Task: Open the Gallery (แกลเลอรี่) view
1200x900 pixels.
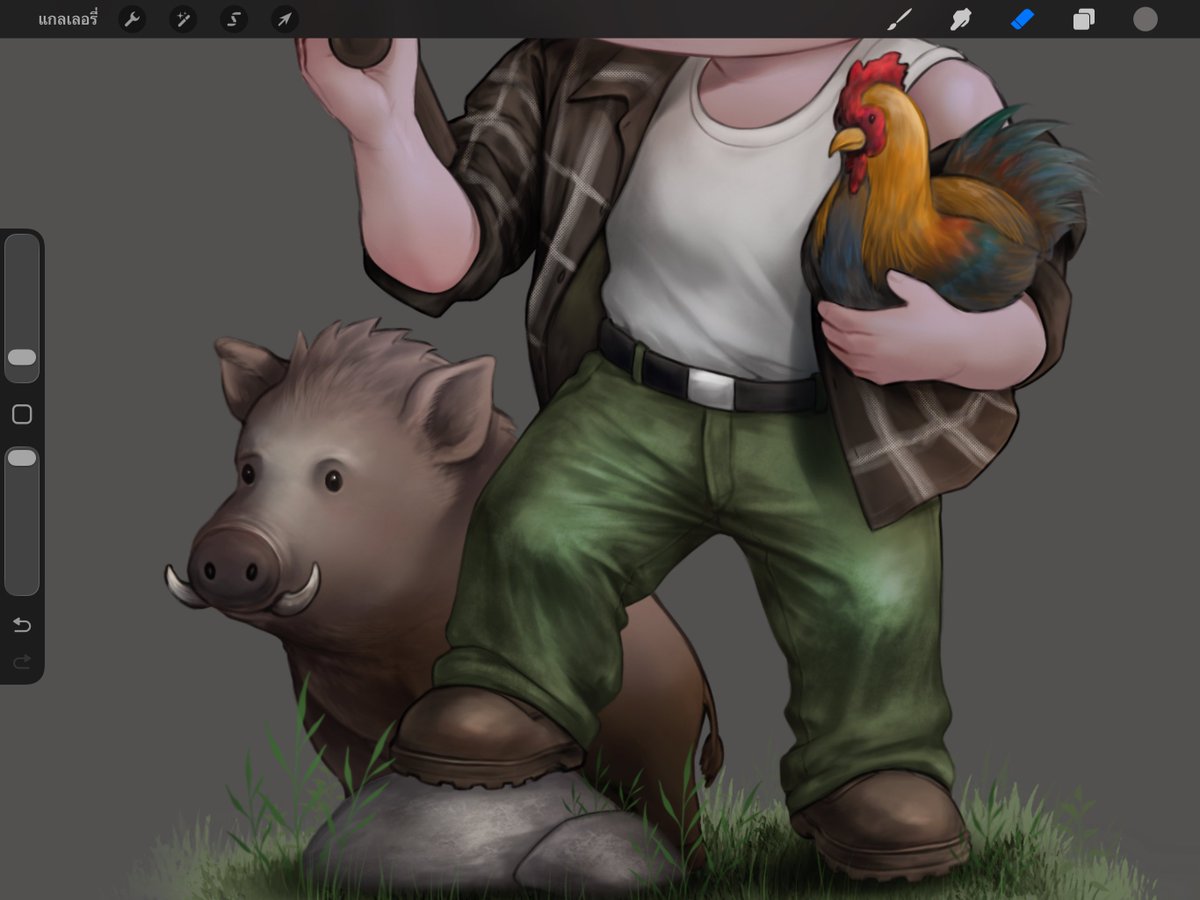Action: pyautogui.click(x=68, y=18)
